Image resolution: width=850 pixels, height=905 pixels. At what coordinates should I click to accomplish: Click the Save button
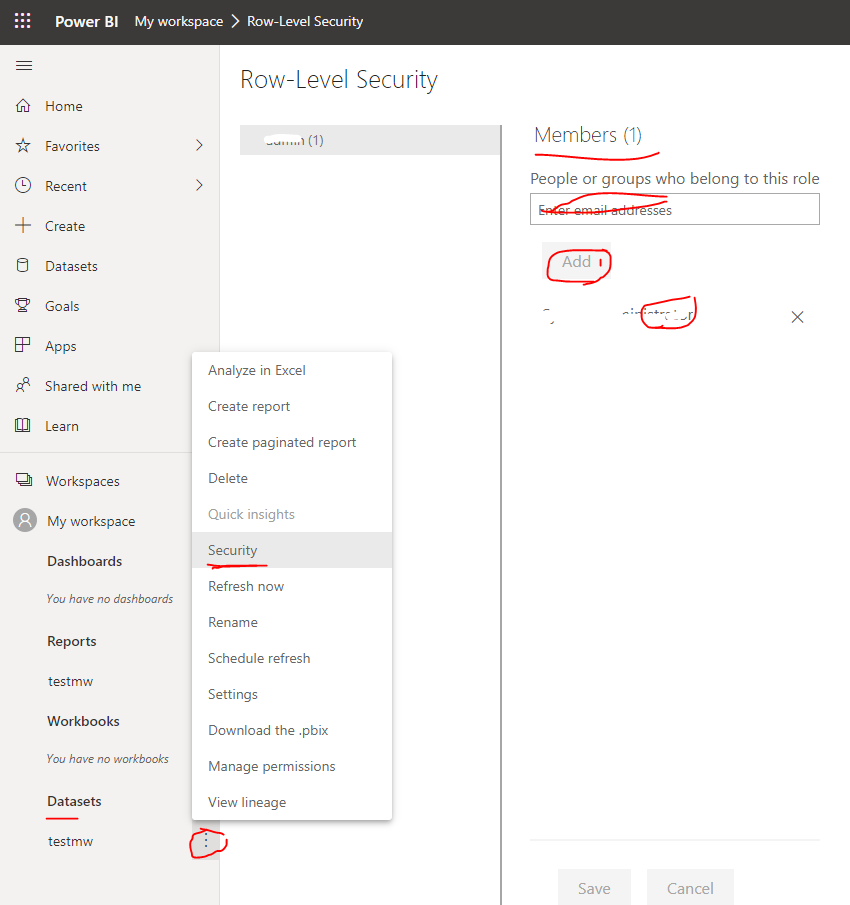coord(594,888)
